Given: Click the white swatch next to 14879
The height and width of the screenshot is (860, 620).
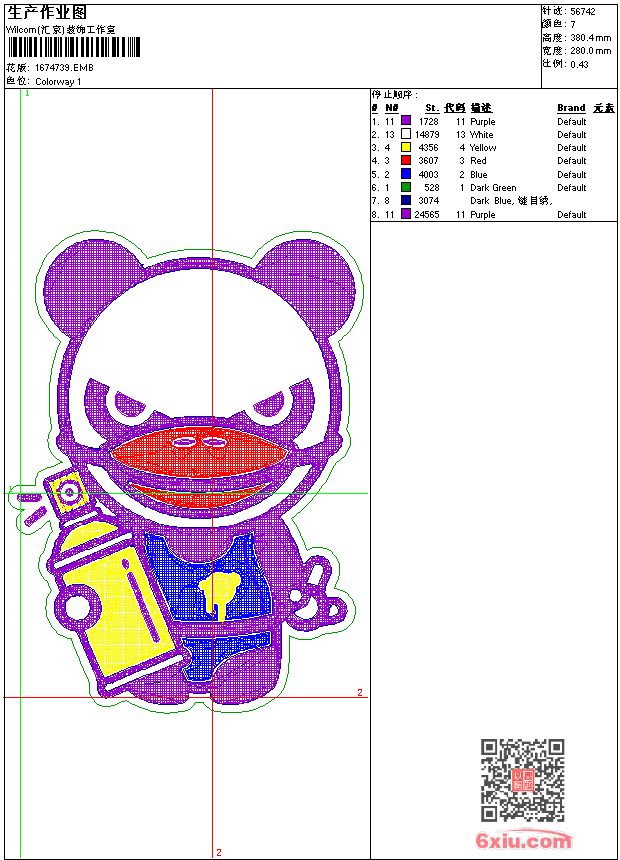Looking at the screenshot, I should tap(406, 133).
